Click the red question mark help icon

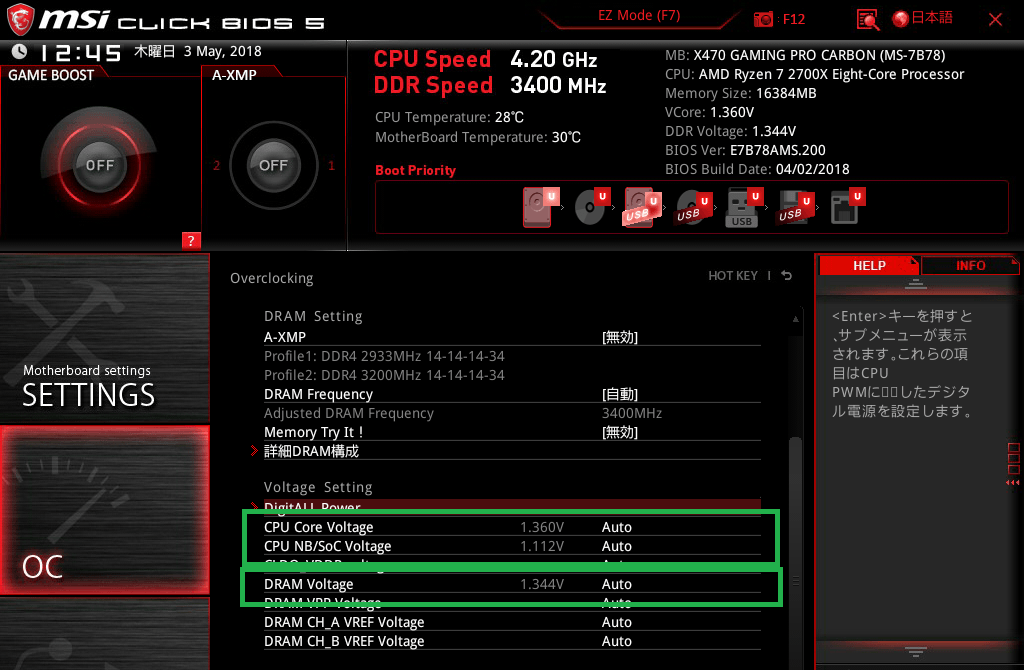(x=191, y=240)
